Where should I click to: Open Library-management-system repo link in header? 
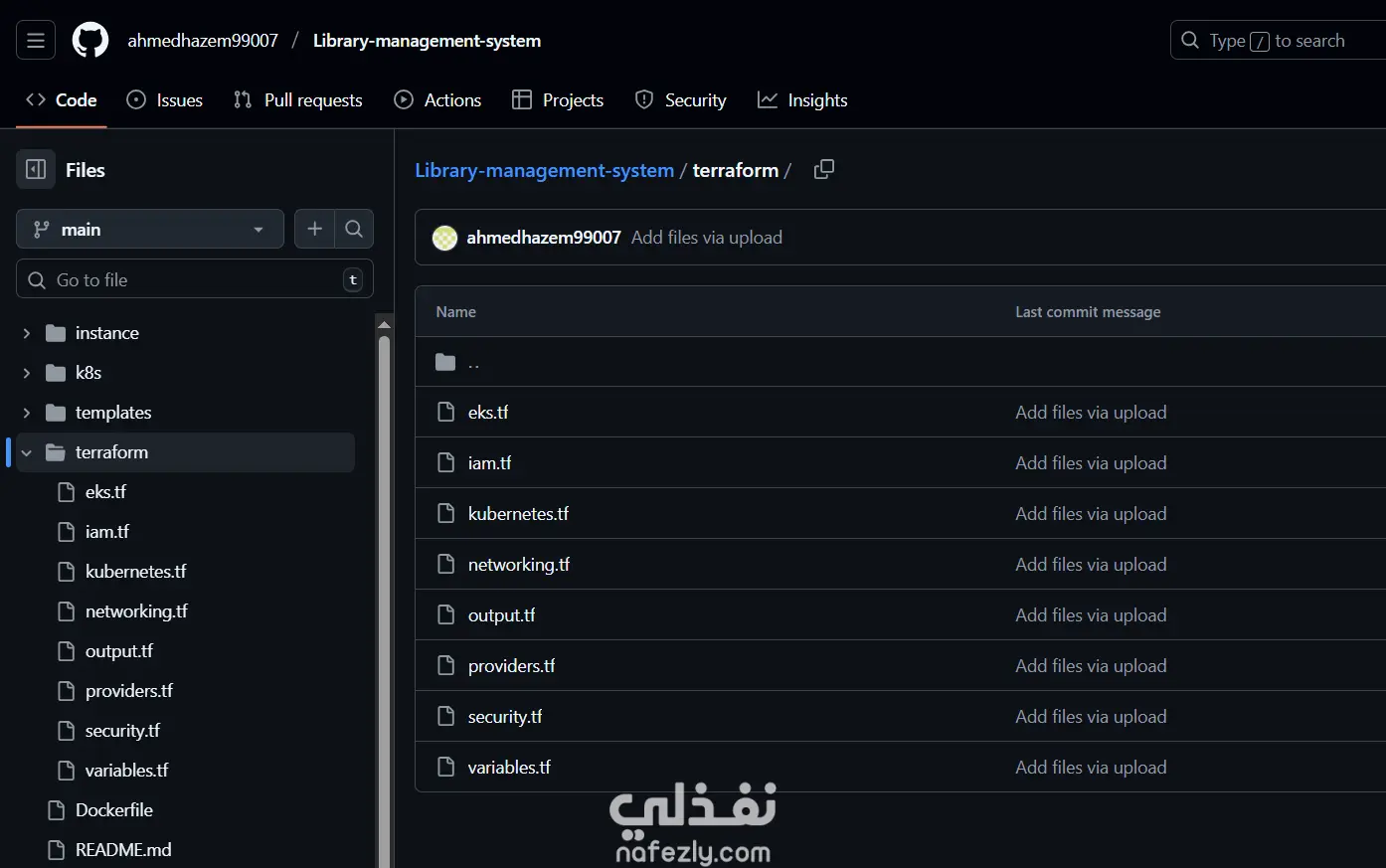pos(428,41)
